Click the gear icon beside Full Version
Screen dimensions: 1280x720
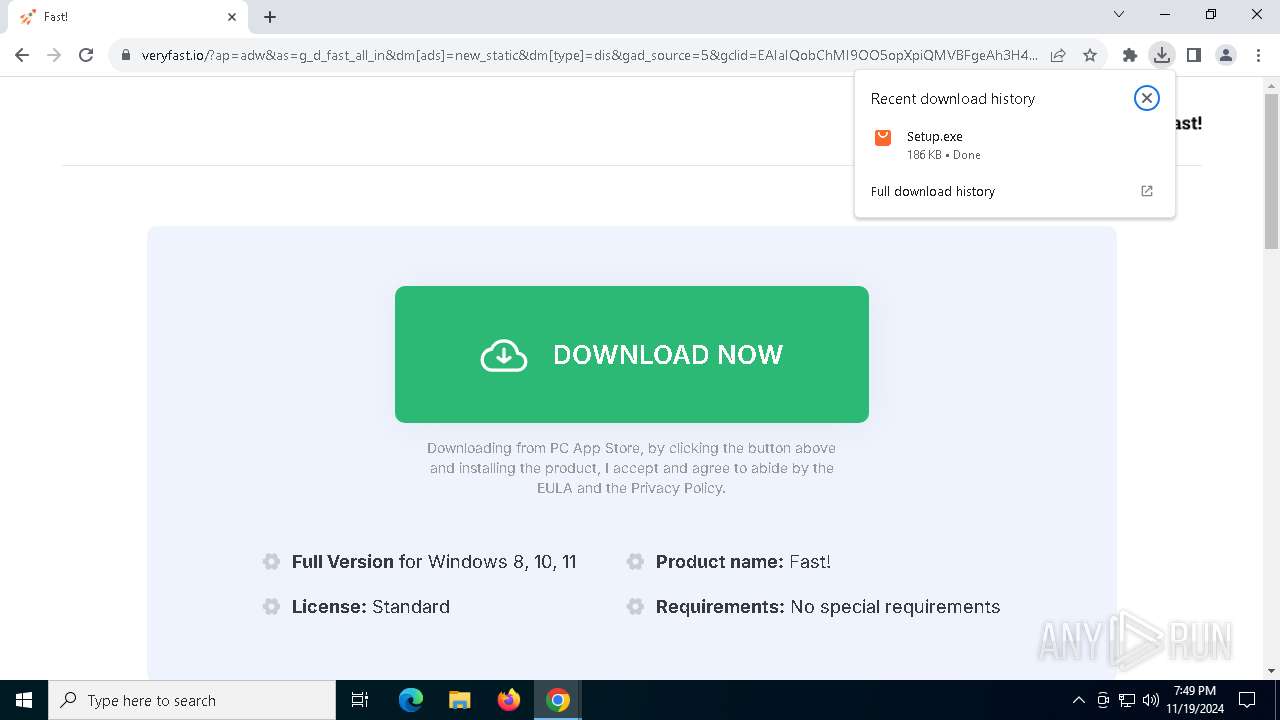271,562
